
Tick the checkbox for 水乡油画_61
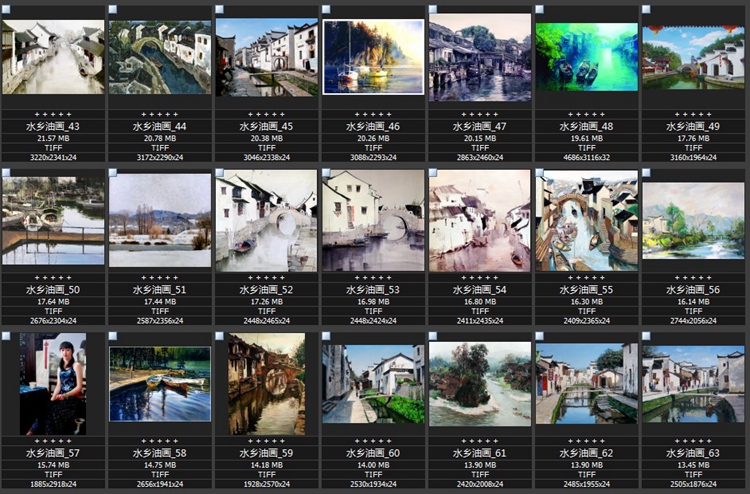tap(432, 336)
